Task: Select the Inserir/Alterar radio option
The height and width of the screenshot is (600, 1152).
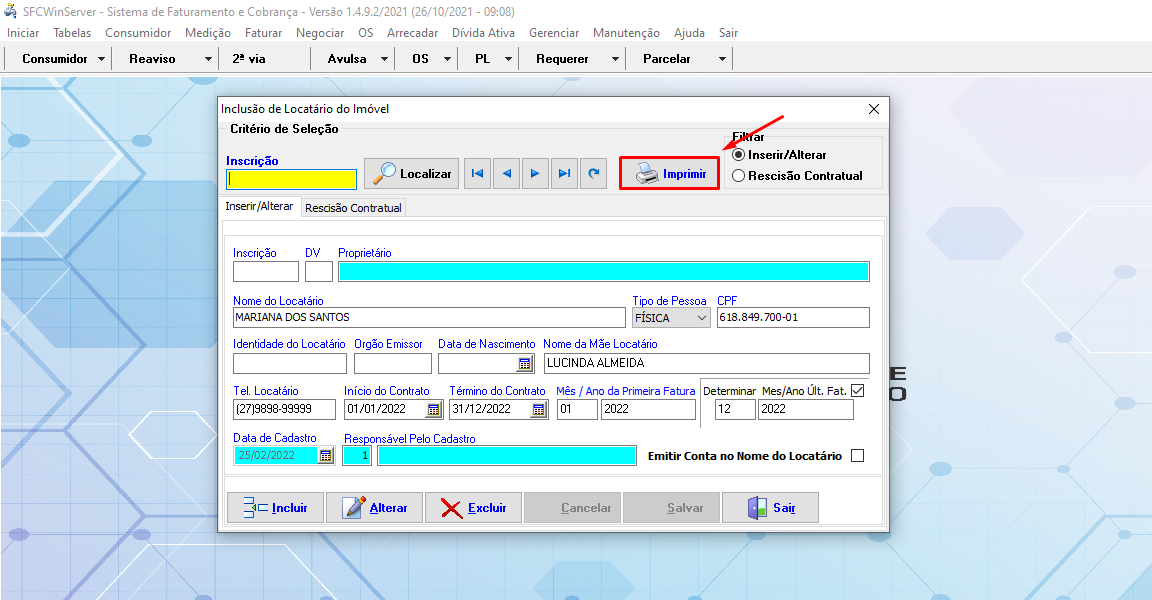Action: tap(739, 155)
